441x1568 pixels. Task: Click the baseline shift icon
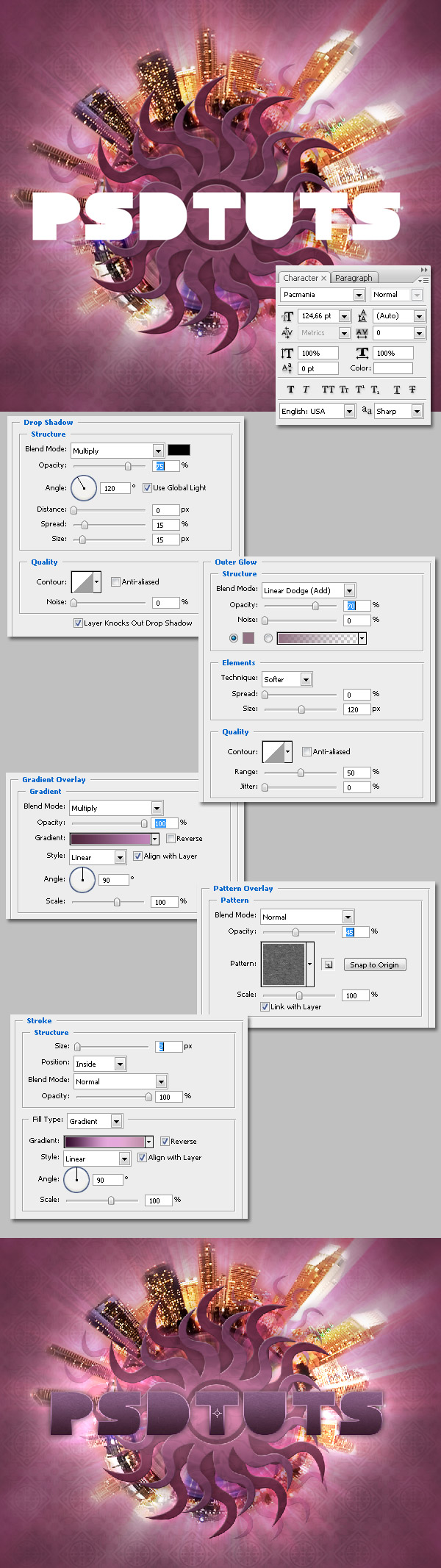coord(287,368)
